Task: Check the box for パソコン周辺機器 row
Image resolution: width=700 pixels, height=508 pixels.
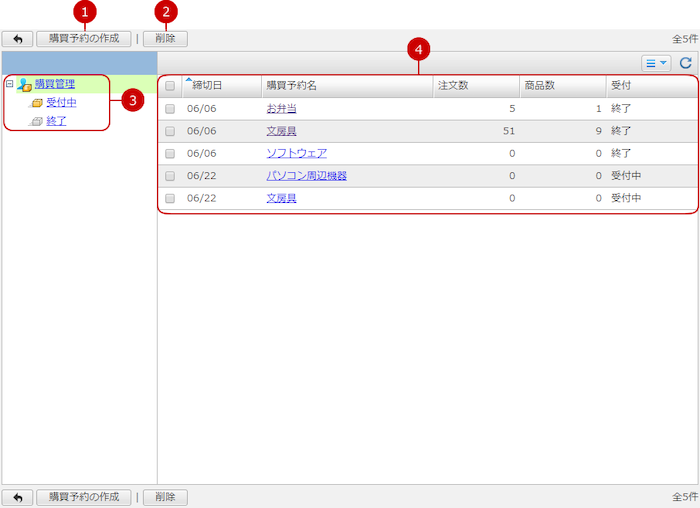Action: 170,176
